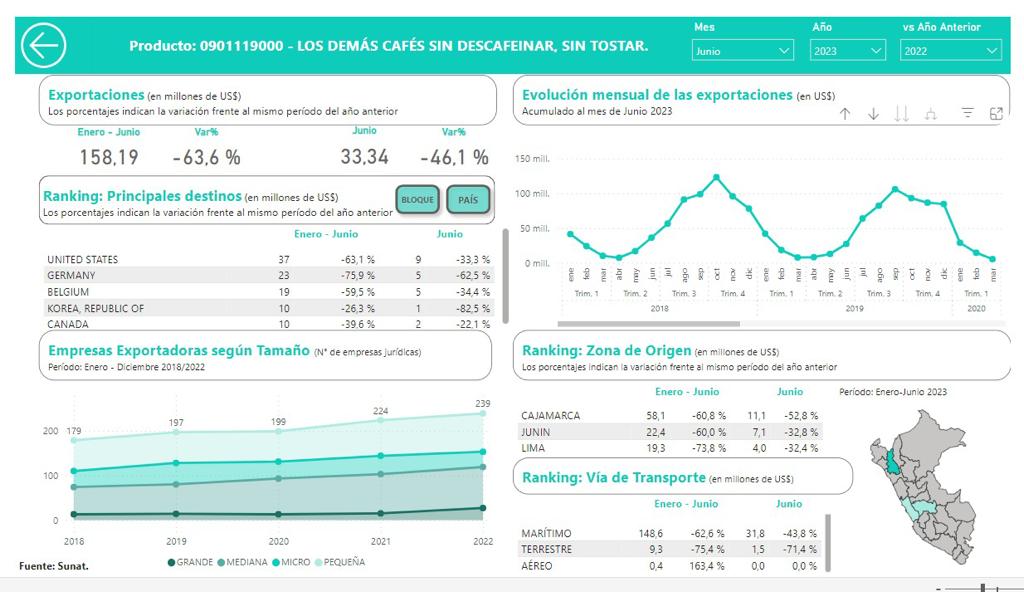Viewport: 1024px width, 592px height.
Task: Click the destinations table vertical scrollbar
Action: (x=505, y=275)
